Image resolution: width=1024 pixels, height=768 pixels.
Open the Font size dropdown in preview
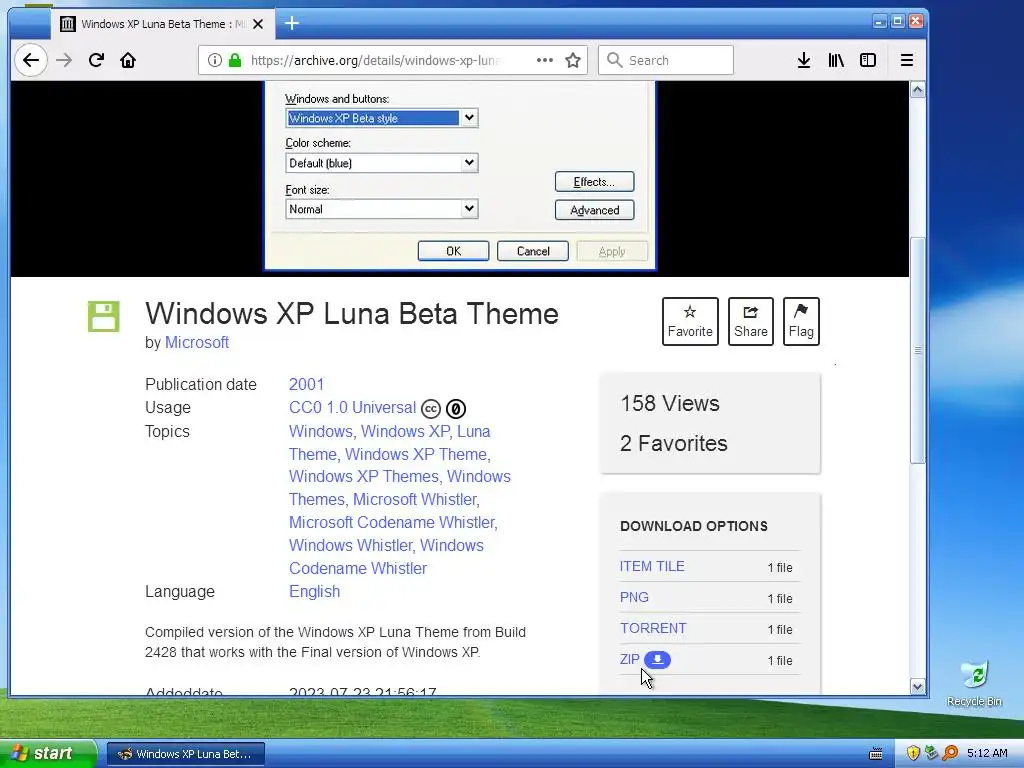point(469,209)
